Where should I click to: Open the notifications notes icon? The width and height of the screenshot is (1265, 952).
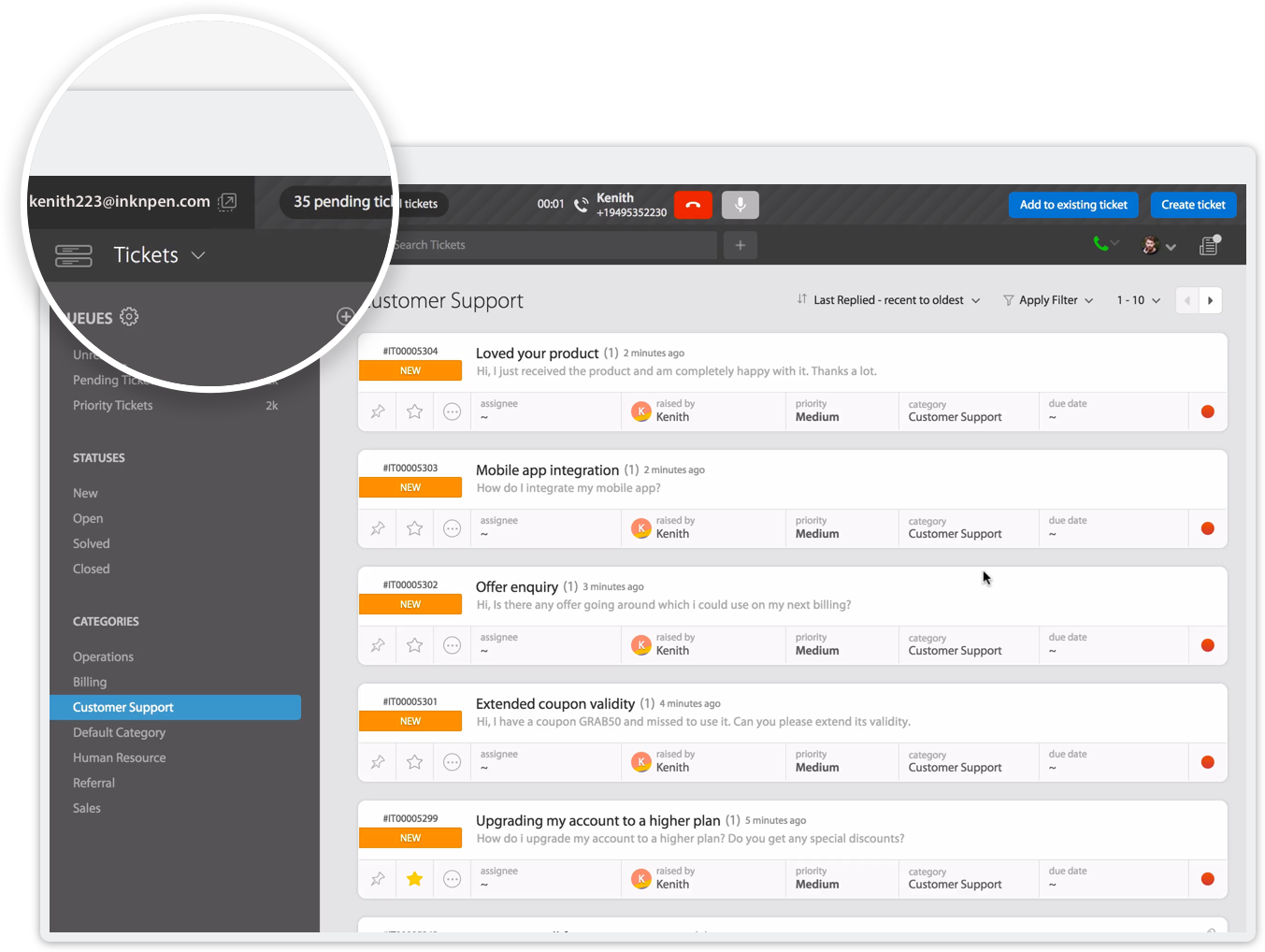tap(1210, 245)
